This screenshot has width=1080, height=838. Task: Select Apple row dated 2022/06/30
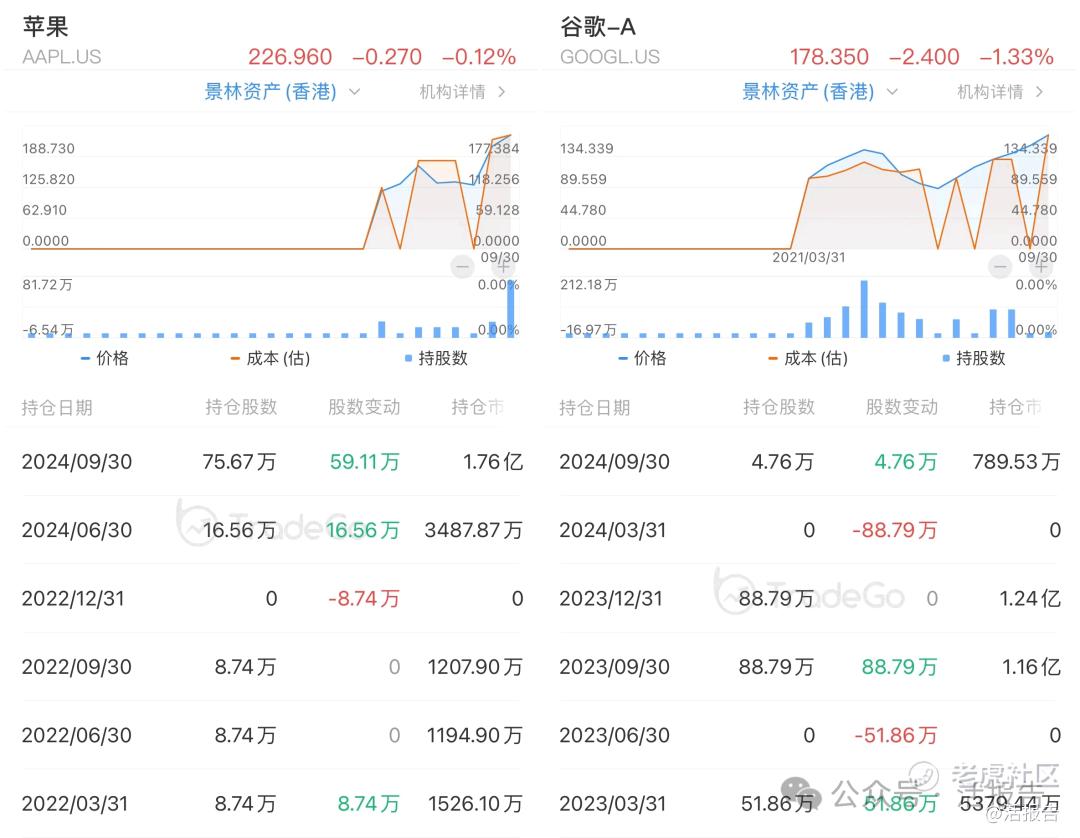(272, 735)
